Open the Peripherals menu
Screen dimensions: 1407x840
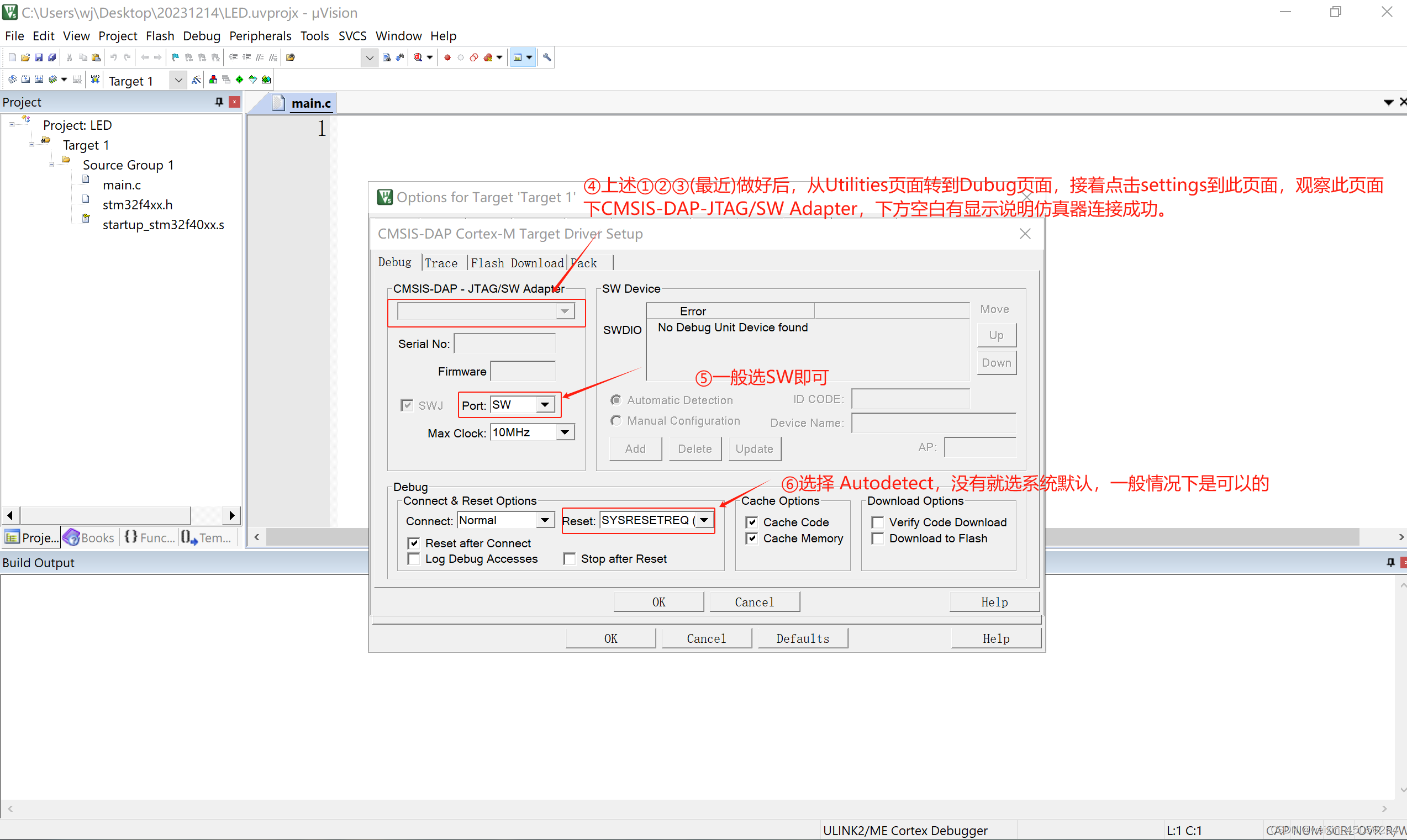click(260, 36)
